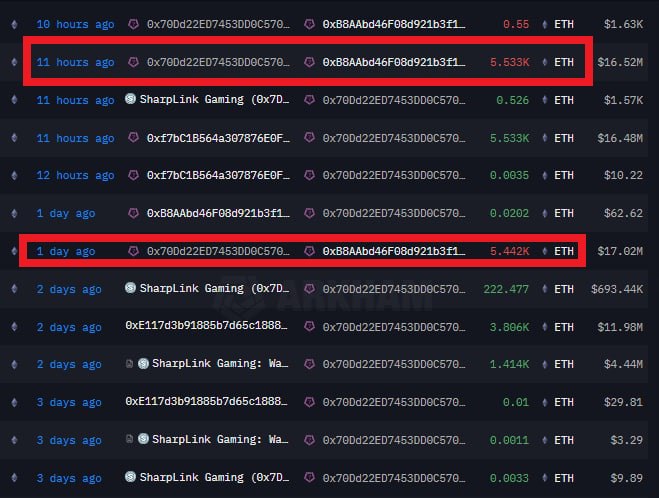Screen dimensions: 659x498
Task: Click the SharpLink Gaming logo in the 0.0033 ETH row
Action: (130, 477)
